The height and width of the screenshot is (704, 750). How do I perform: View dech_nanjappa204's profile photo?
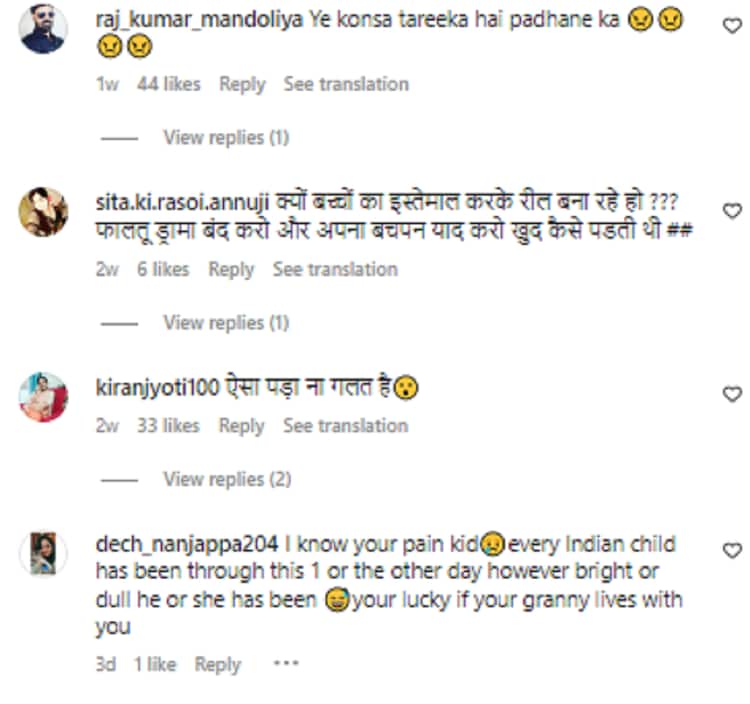click(x=43, y=553)
